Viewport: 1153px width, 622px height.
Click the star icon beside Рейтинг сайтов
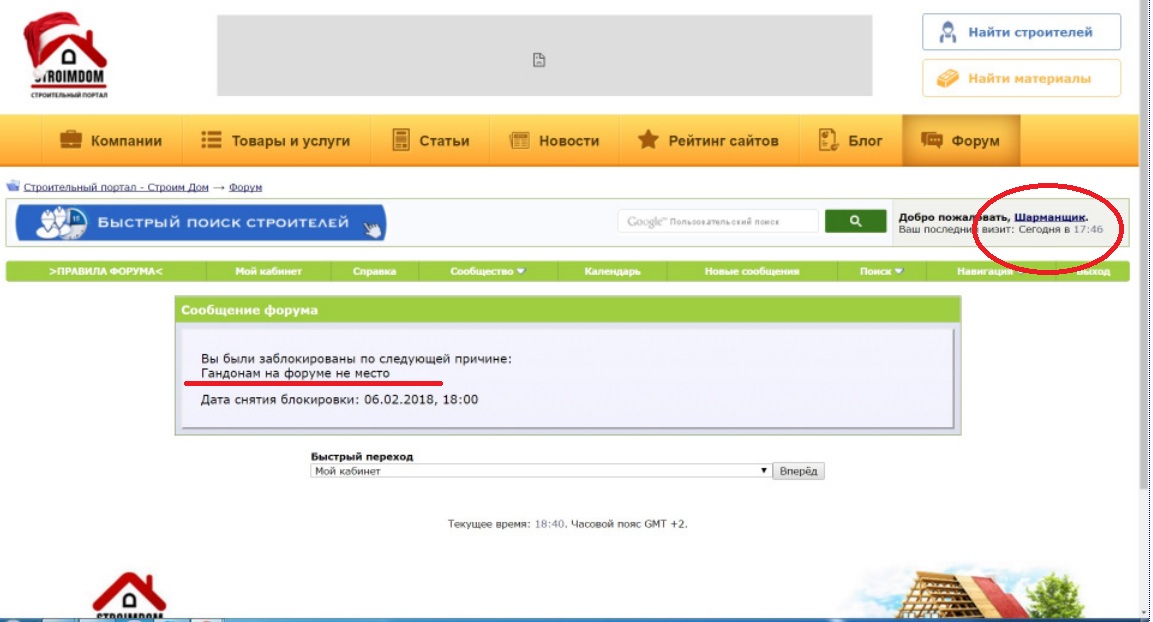pos(648,139)
